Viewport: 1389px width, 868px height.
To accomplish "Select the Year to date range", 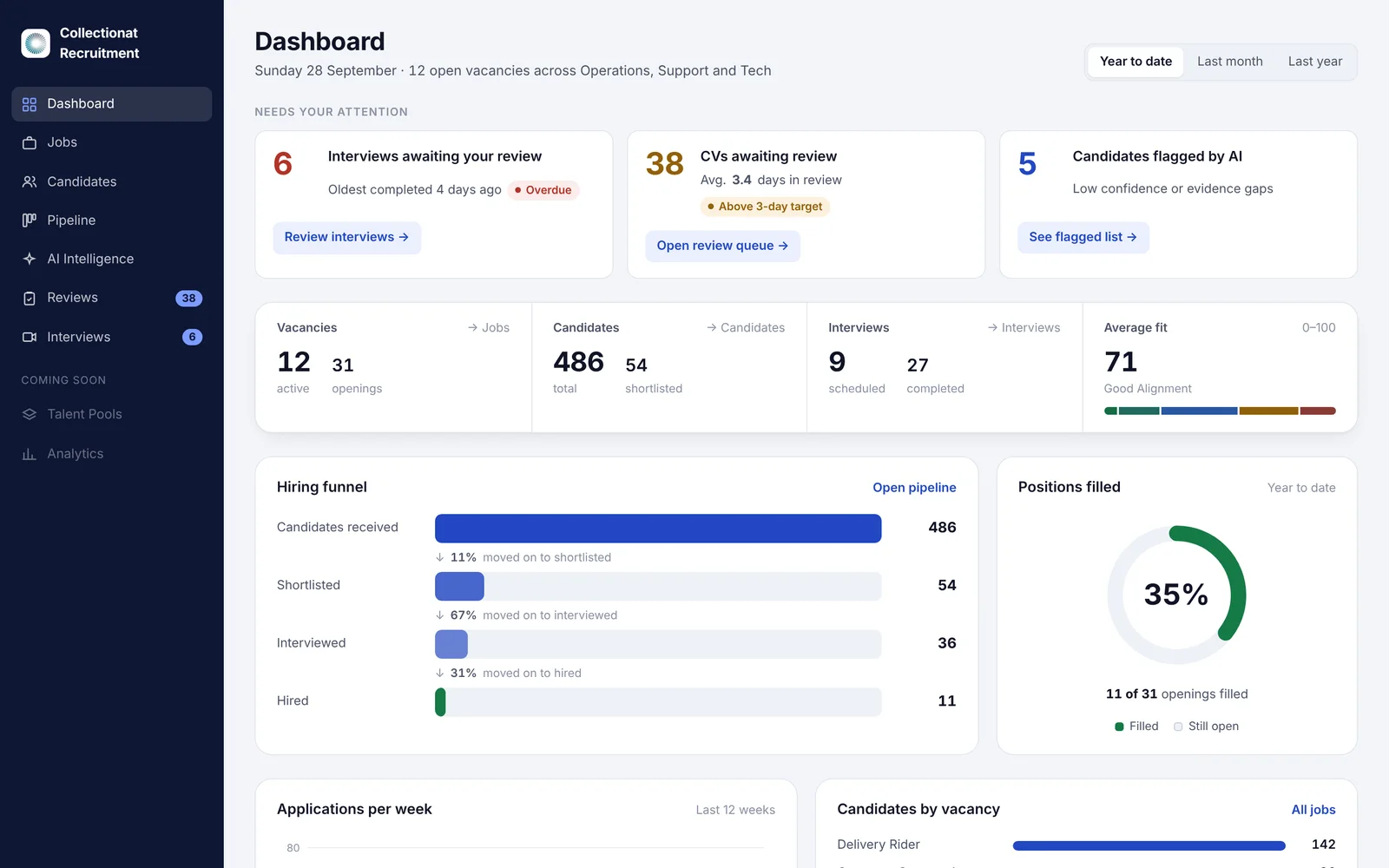I will pos(1136,62).
